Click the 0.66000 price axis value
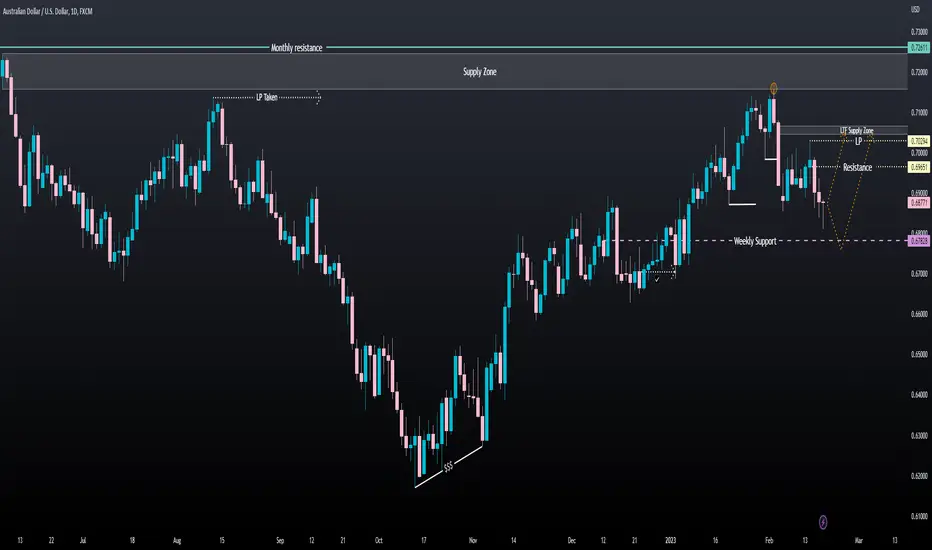The width and height of the screenshot is (932, 550). tap(920, 314)
